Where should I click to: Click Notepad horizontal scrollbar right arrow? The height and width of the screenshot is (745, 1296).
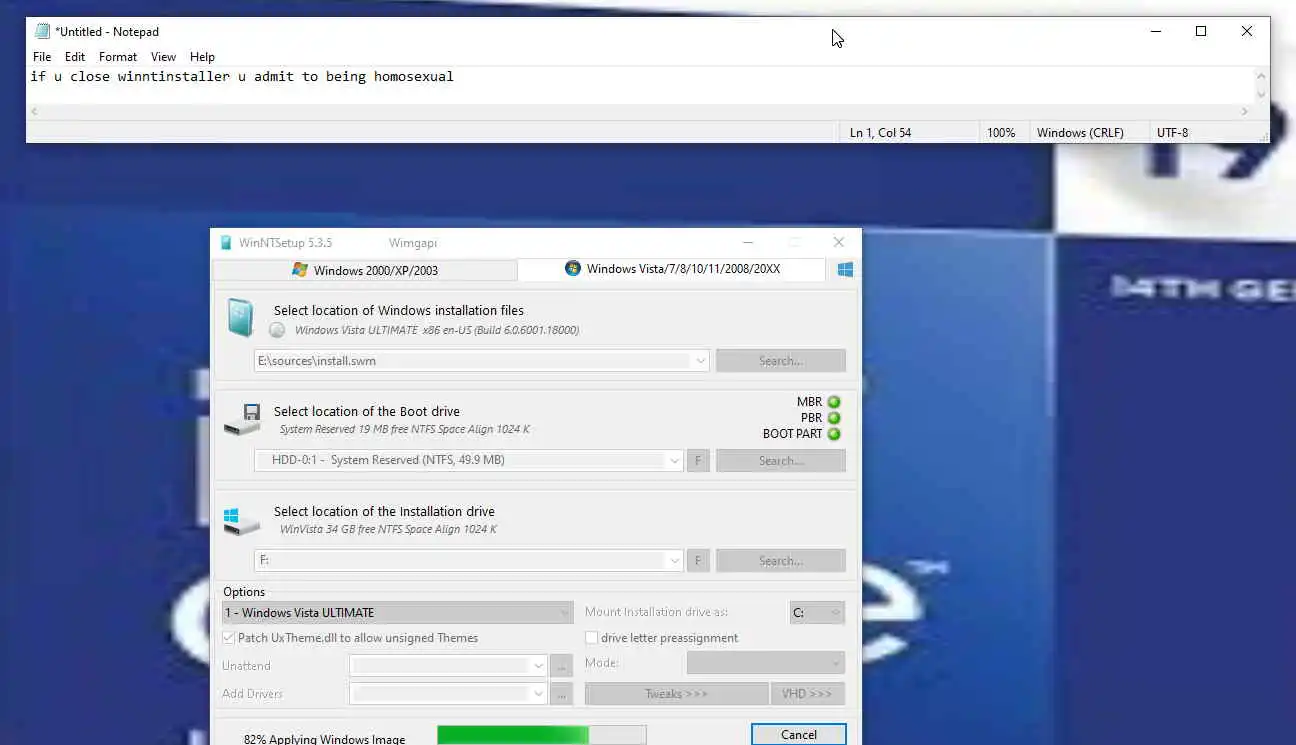(x=1245, y=111)
